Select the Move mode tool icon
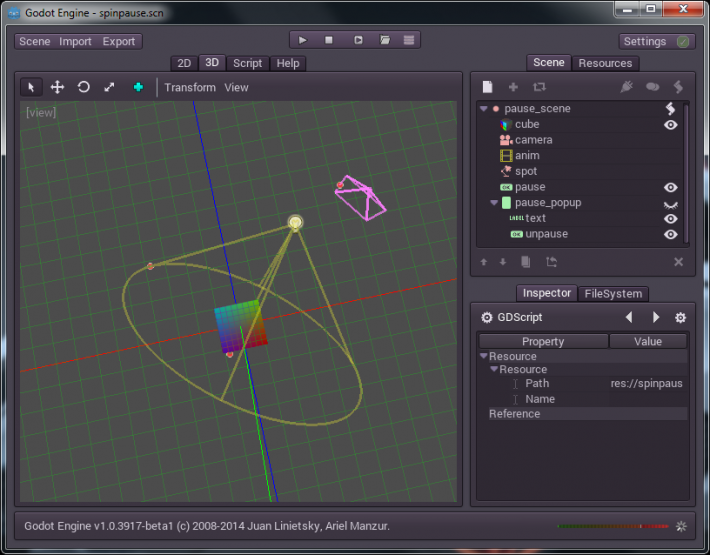Screen dimensions: 710x555 pyautogui.click(x=57, y=87)
